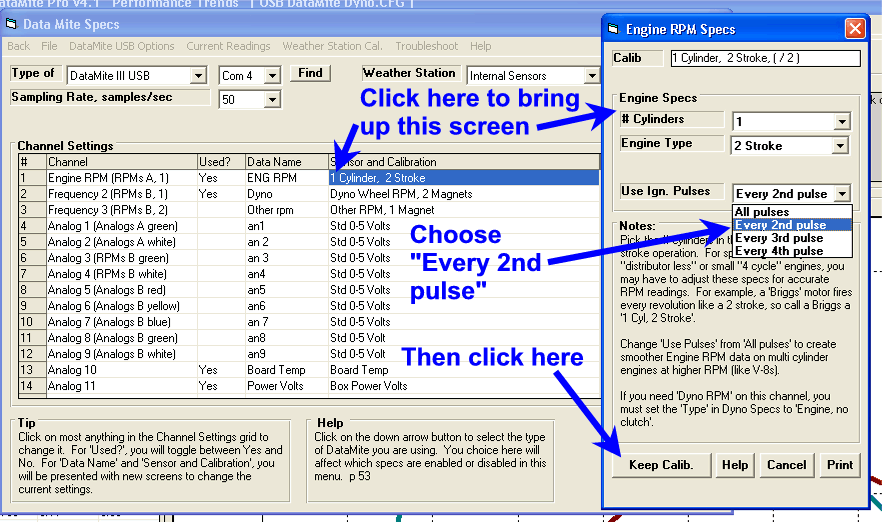882x522 pixels.
Task: Select Every 4th pulse option
Action: point(793,251)
